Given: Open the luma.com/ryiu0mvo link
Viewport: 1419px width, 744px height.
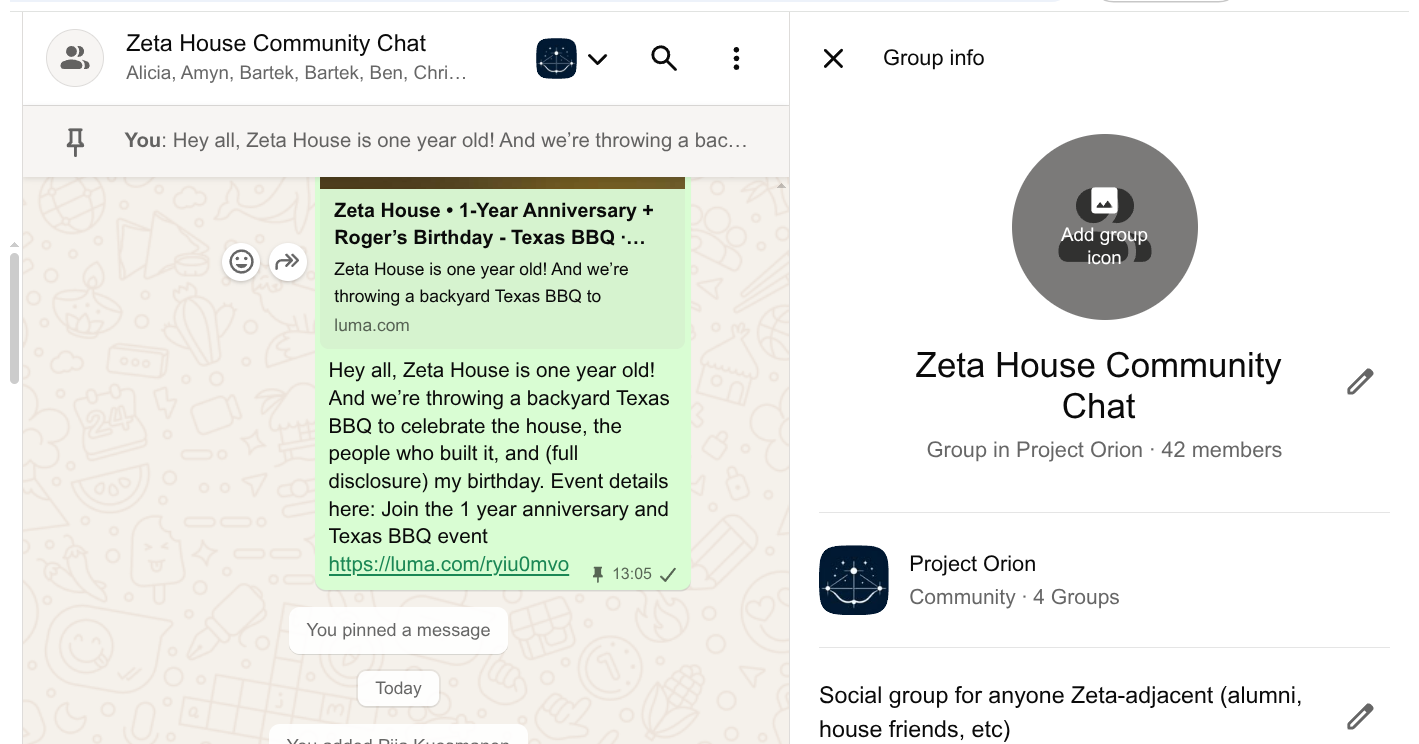Looking at the screenshot, I should (448, 565).
